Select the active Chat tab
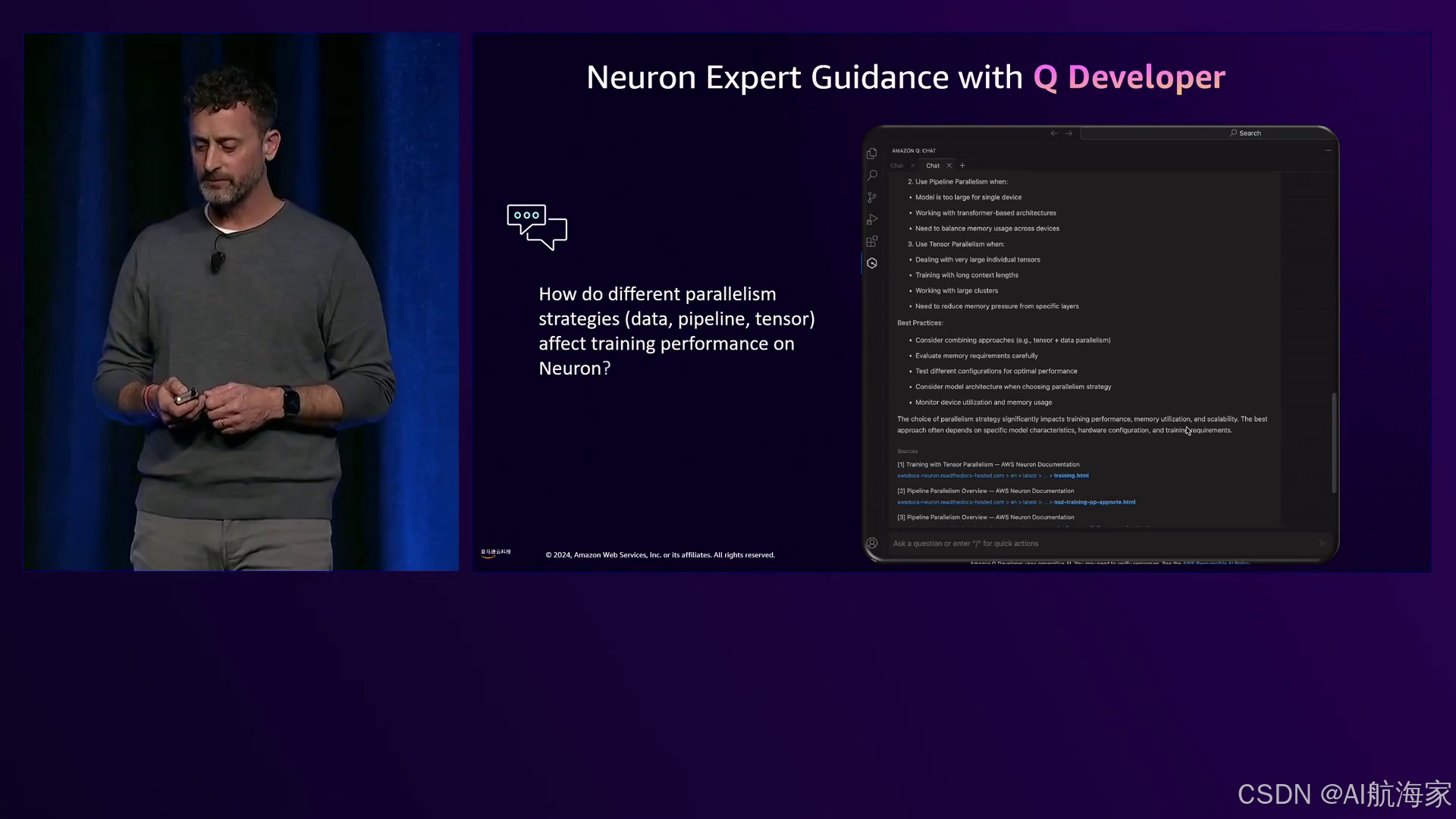Viewport: 1456px width, 819px height. [933, 165]
